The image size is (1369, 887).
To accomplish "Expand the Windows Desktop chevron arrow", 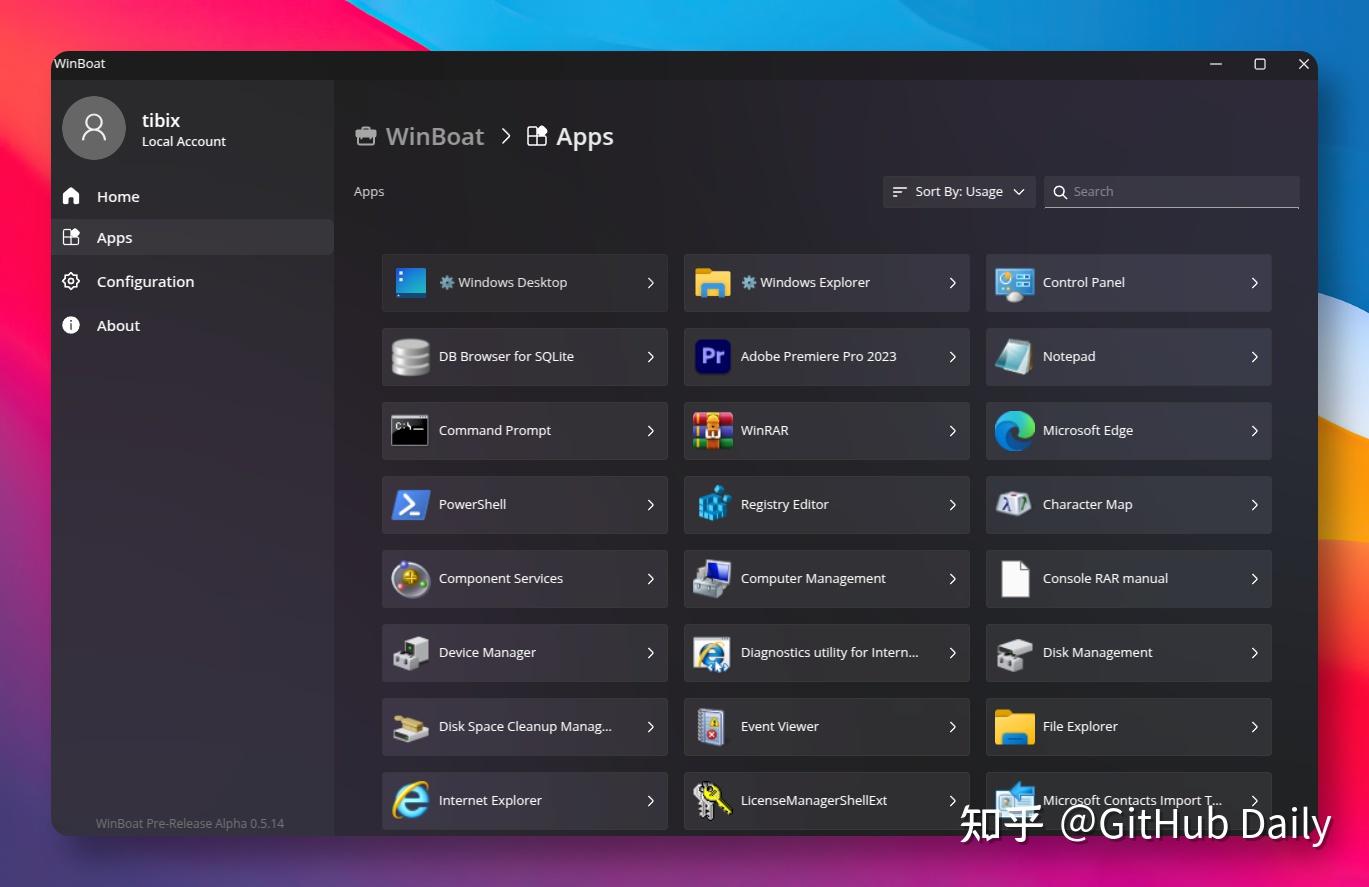I will (x=650, y=283).
